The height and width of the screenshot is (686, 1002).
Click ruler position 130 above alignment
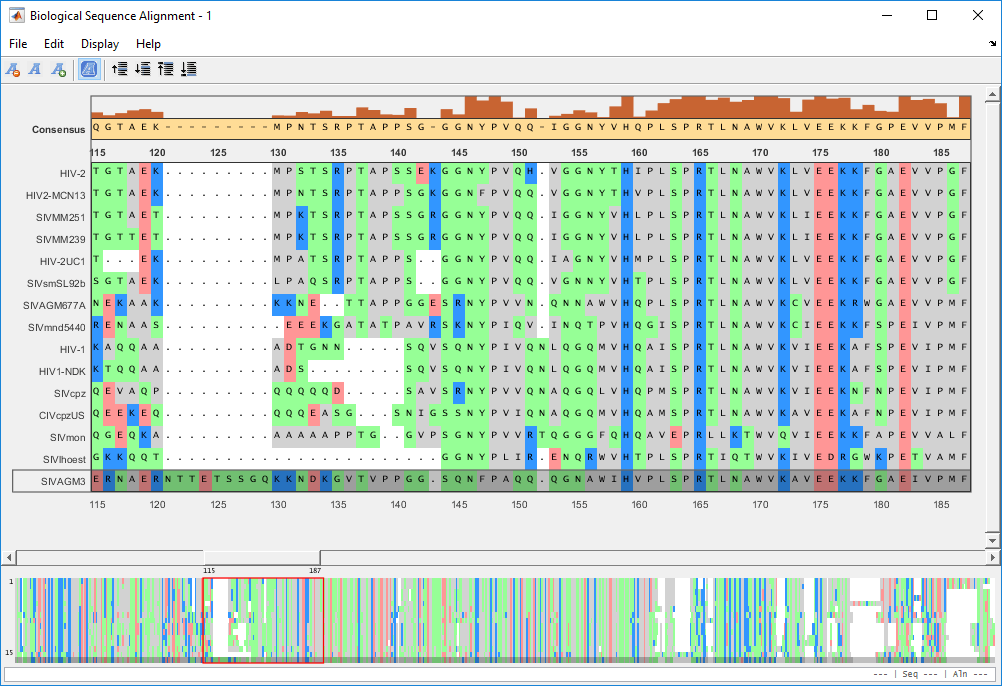pos(279,153)
